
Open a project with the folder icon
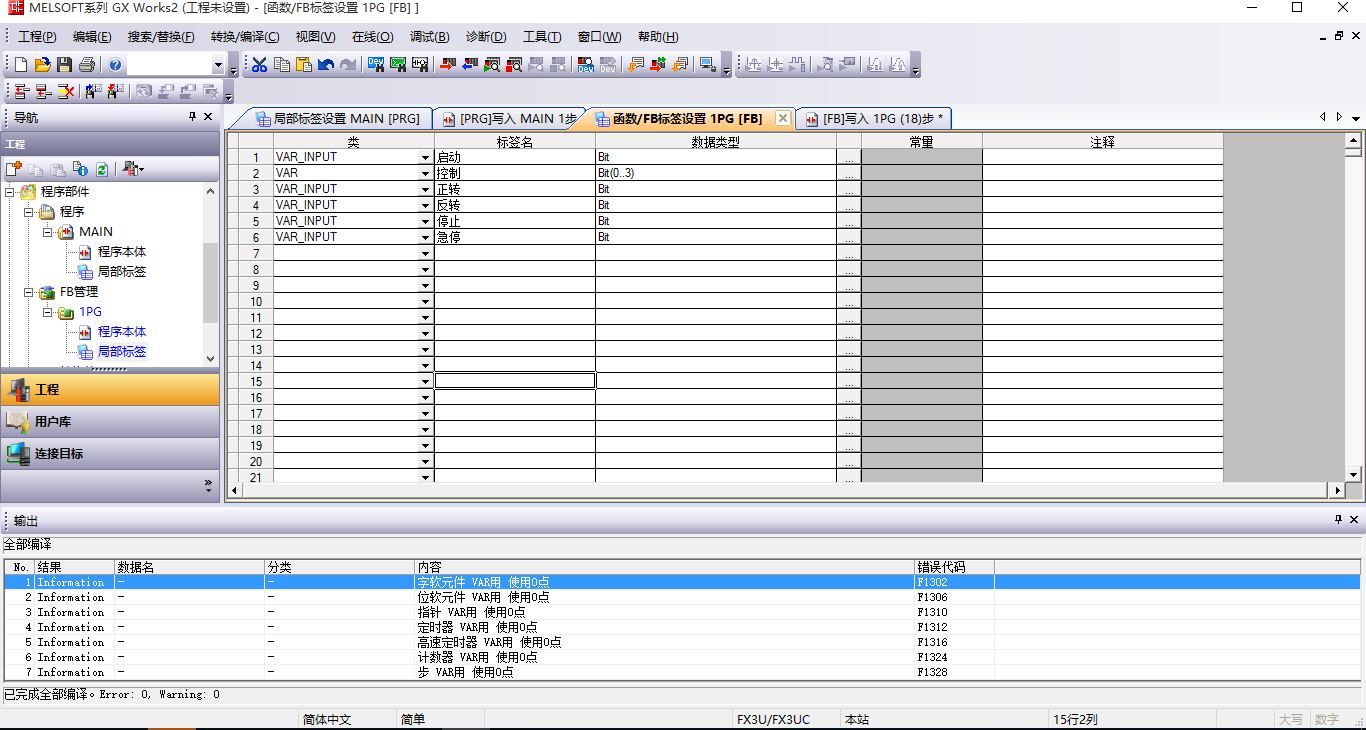pos(42,65)
